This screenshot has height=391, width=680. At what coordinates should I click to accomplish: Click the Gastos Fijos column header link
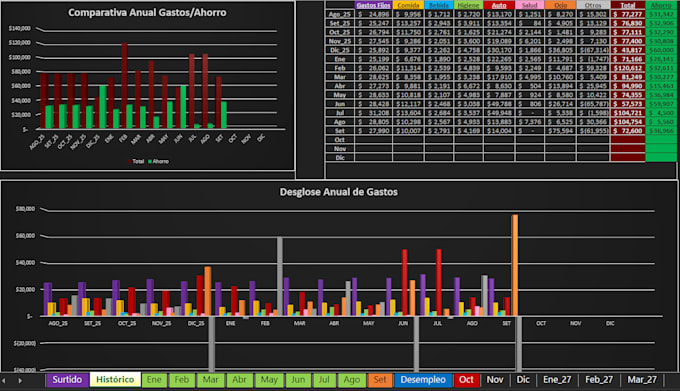[x=373, y=5]
